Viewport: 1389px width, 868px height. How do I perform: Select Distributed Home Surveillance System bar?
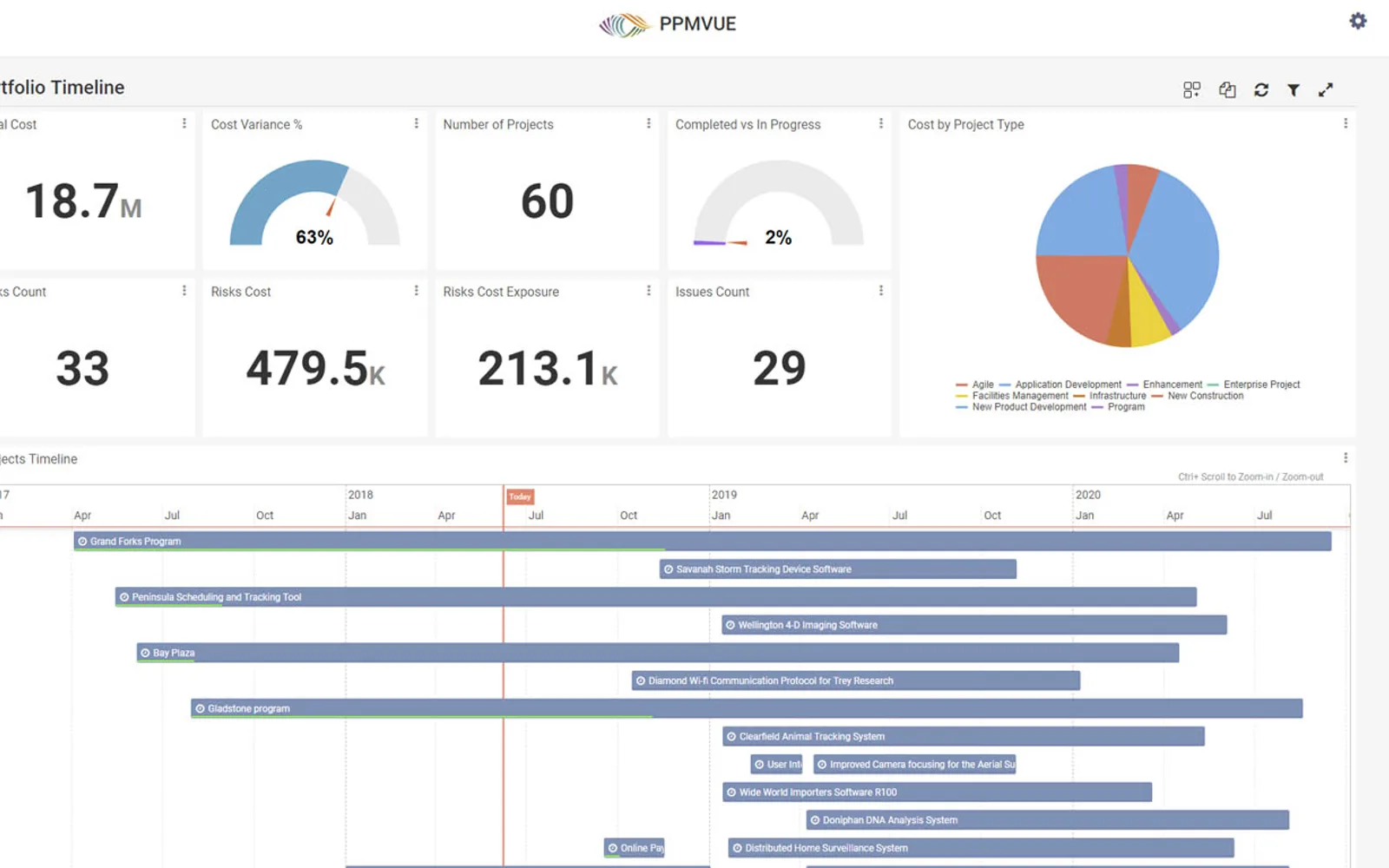click(x=981, y=848)
